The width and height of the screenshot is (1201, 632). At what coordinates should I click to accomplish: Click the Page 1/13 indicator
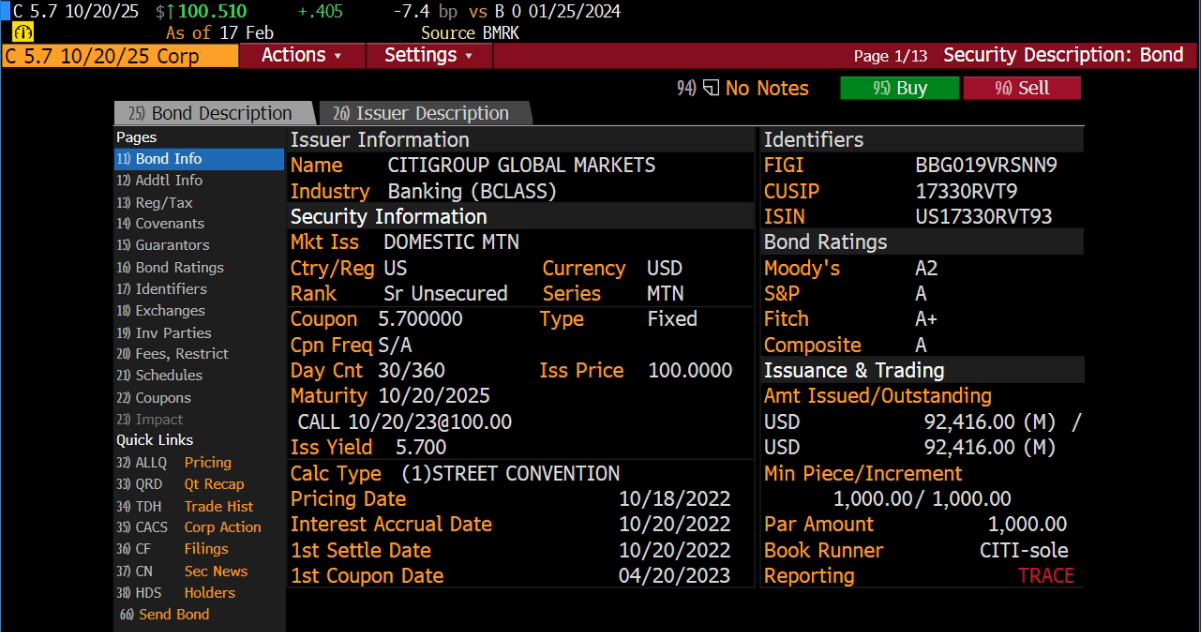891,57
